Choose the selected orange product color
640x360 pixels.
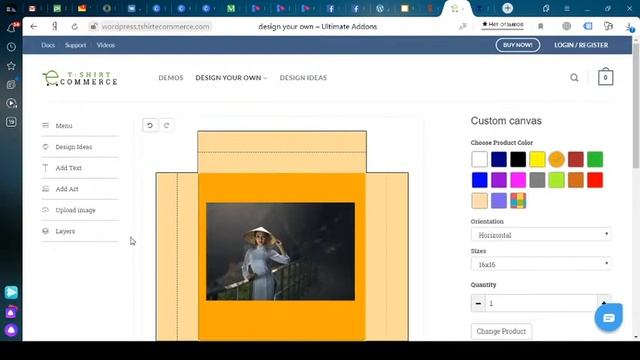(x=556, y=159)
